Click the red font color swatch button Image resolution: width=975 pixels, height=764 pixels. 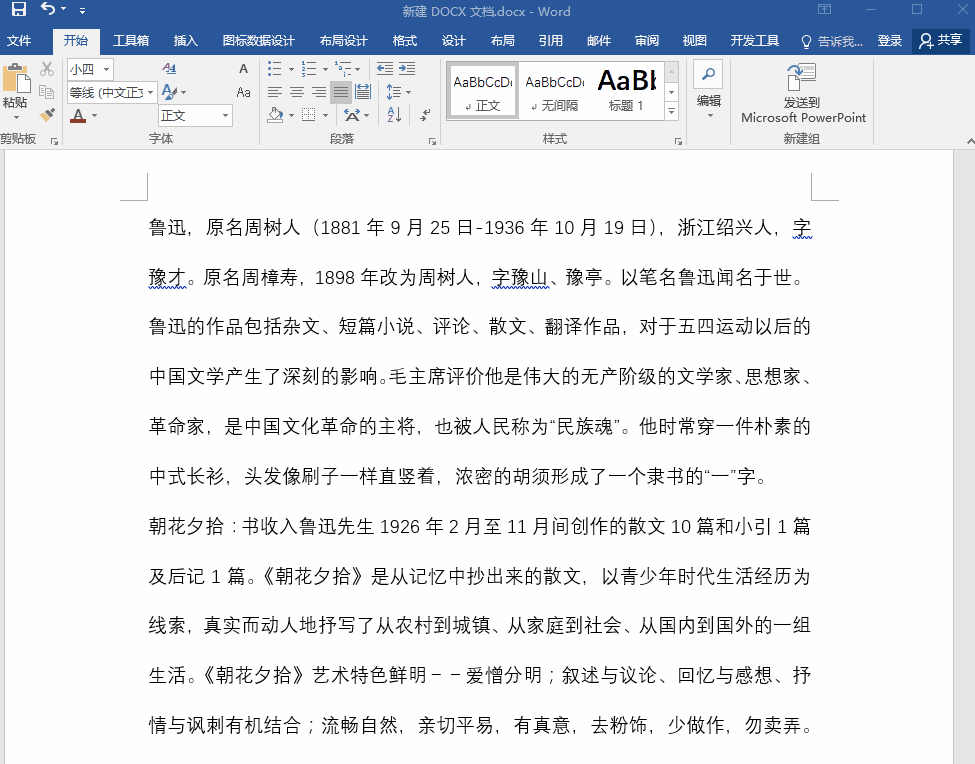click(78, 115)
